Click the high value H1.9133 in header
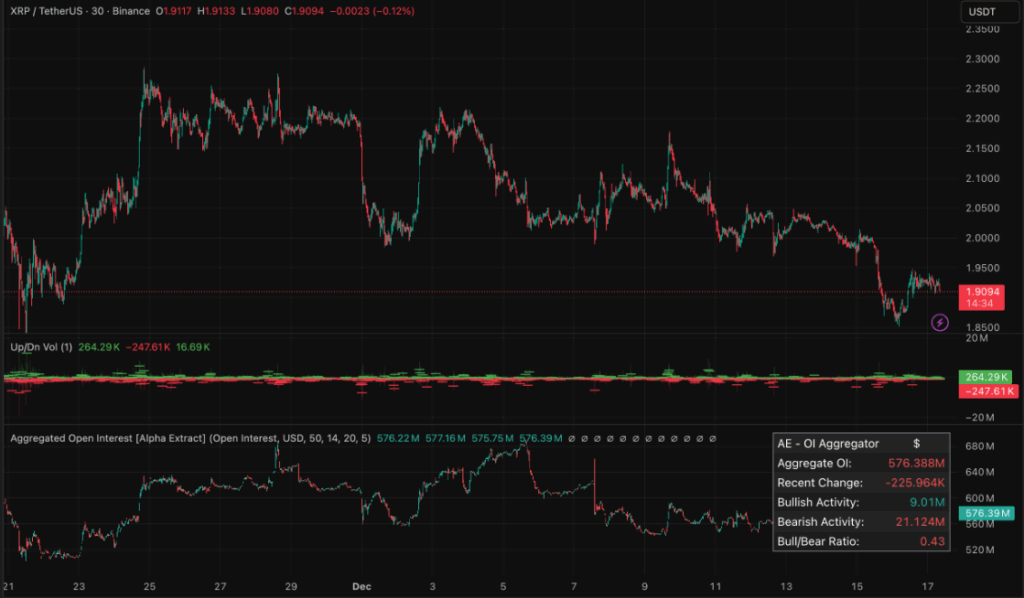 pyautogui.click(x=216, y=11)
